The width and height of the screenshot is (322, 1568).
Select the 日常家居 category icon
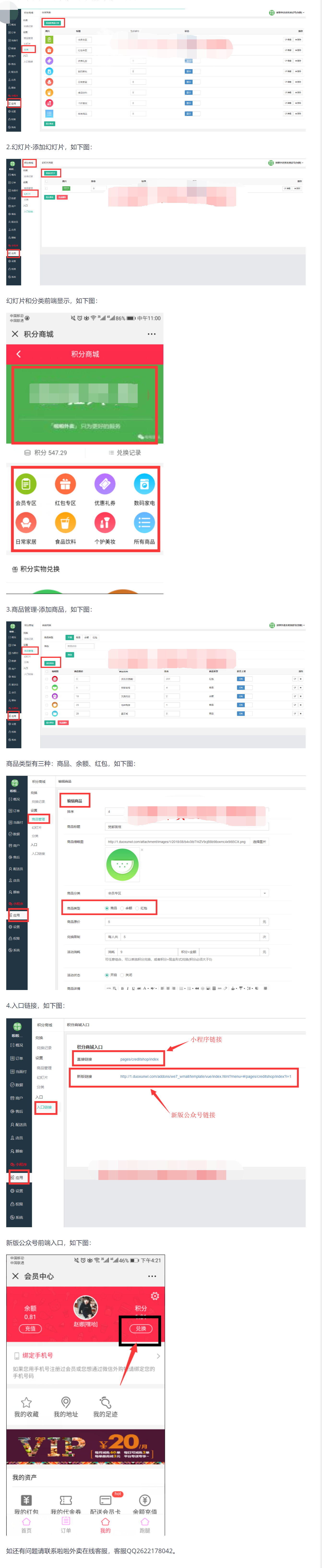point(26,523)
